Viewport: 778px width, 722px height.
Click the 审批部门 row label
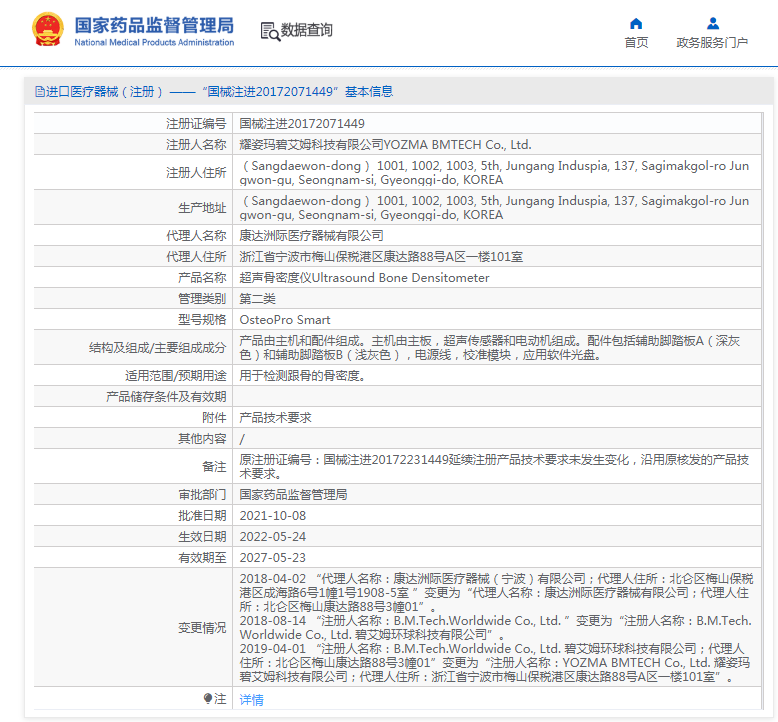(x=202, y=495)
